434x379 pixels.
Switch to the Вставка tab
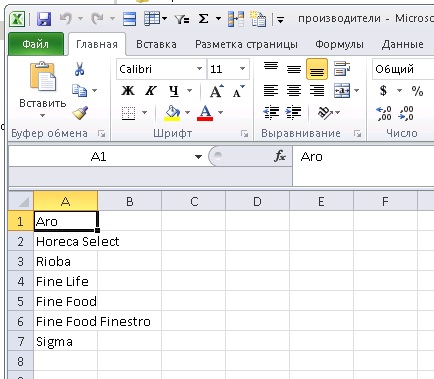tap(156, 44)
